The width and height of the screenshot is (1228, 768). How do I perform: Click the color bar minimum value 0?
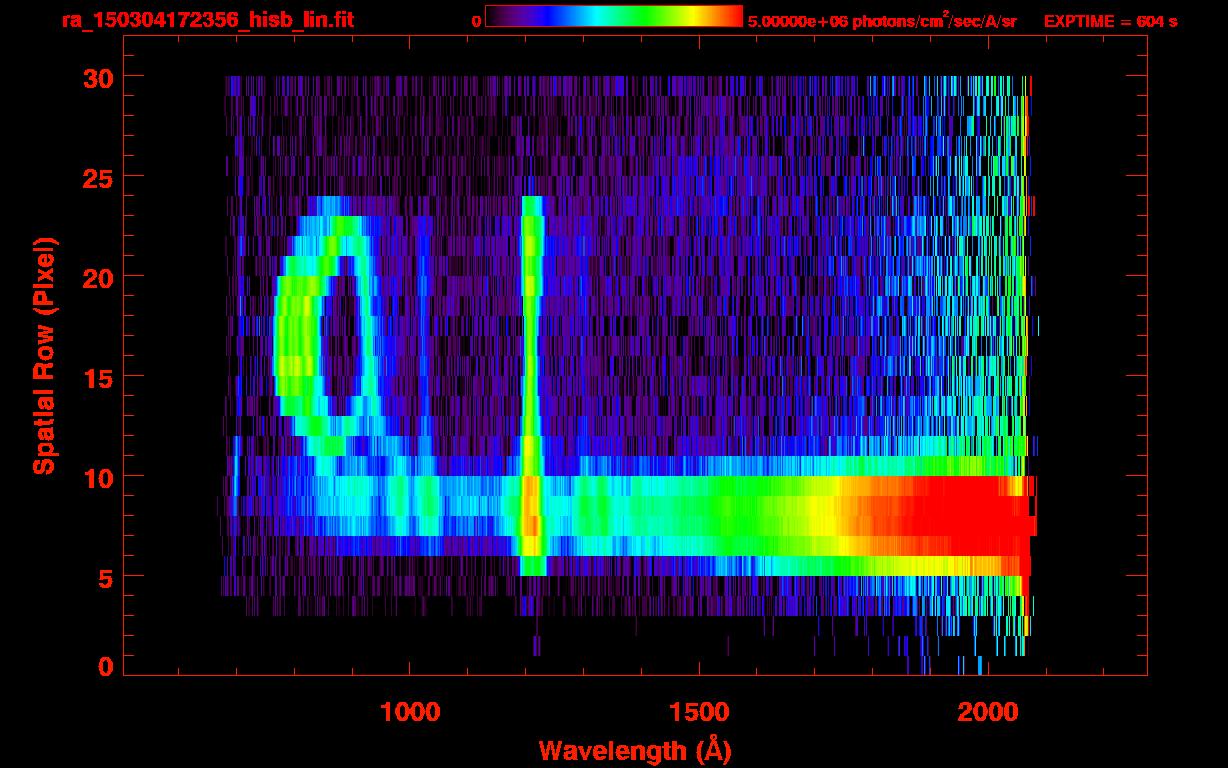coord(477,20)
